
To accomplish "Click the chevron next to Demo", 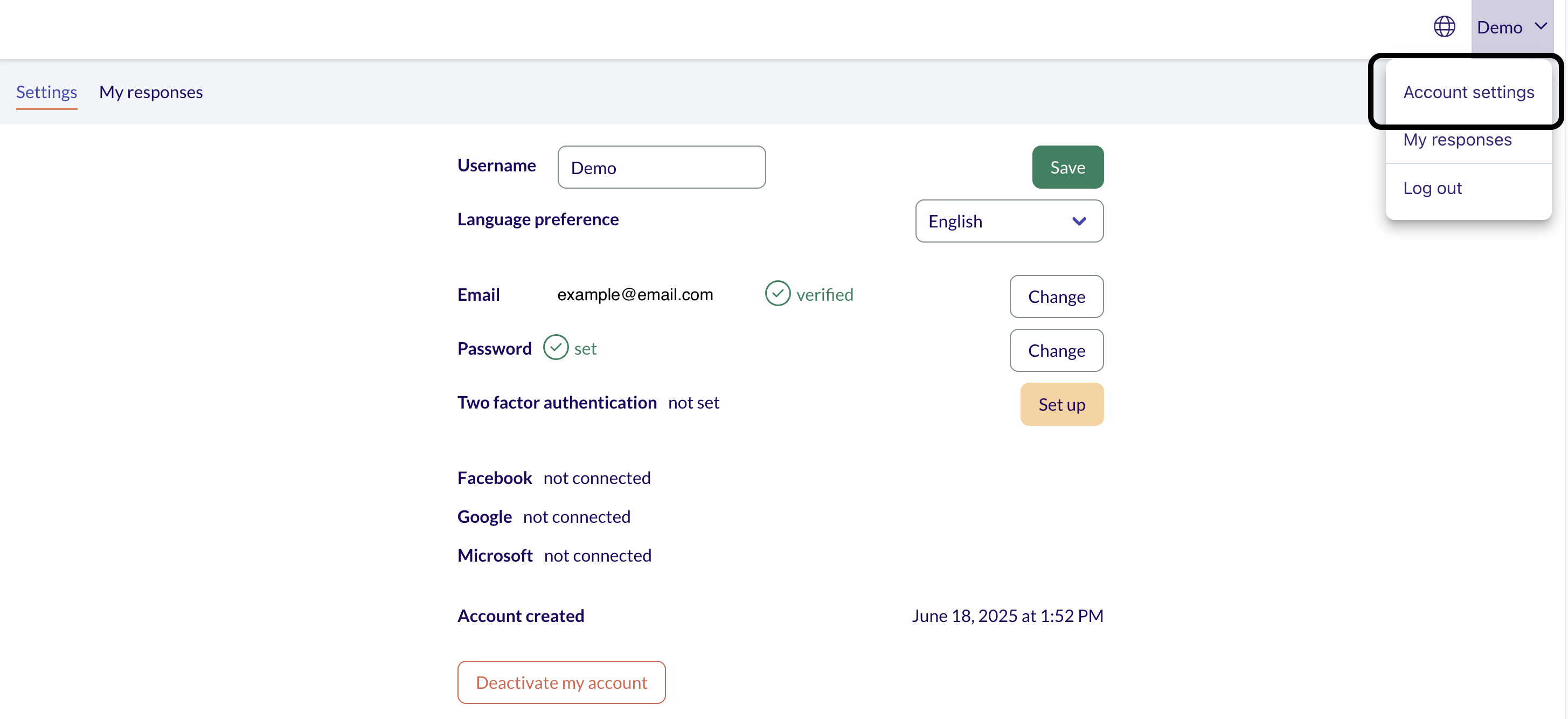I will pos(1541,26).
